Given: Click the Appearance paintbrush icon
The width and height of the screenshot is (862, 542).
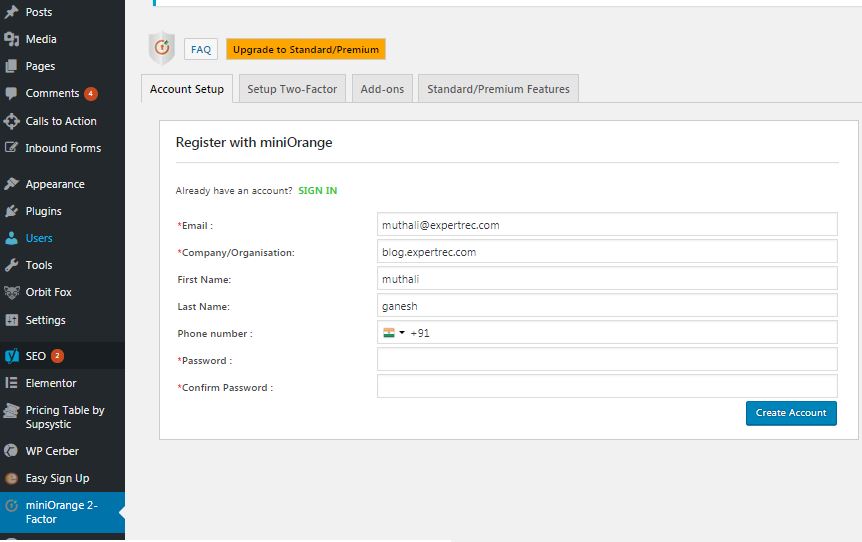Looking at the screenshot, I should click(11, 184).
